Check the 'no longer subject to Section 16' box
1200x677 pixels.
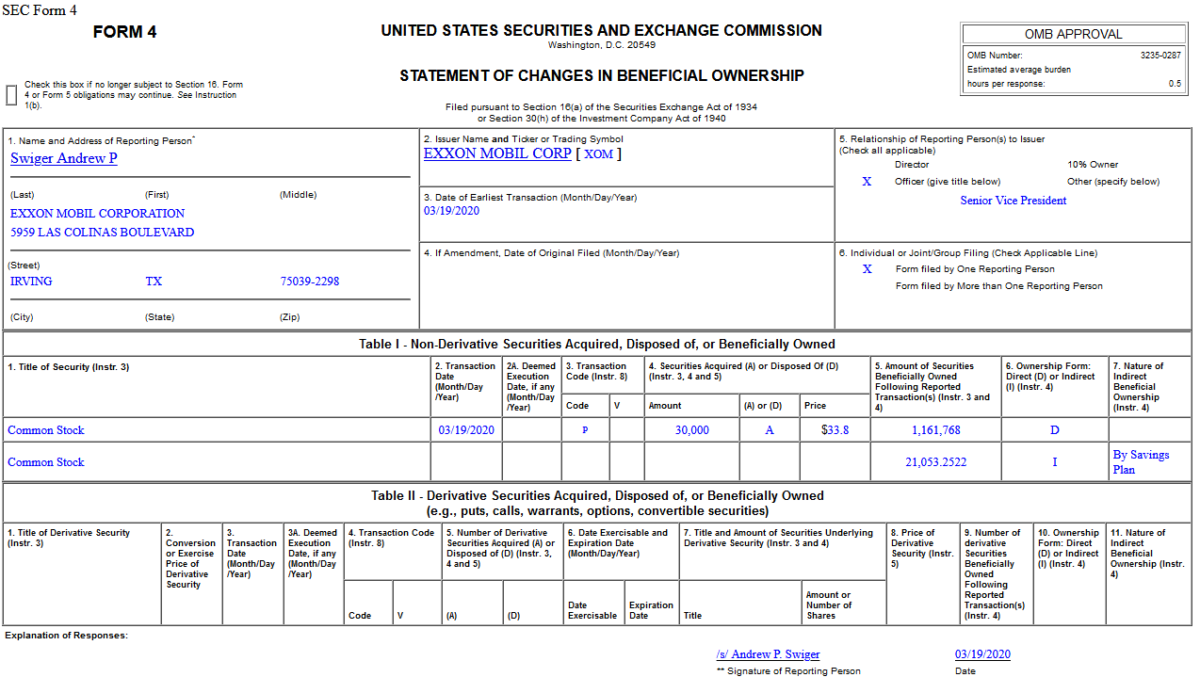point(12,95)
